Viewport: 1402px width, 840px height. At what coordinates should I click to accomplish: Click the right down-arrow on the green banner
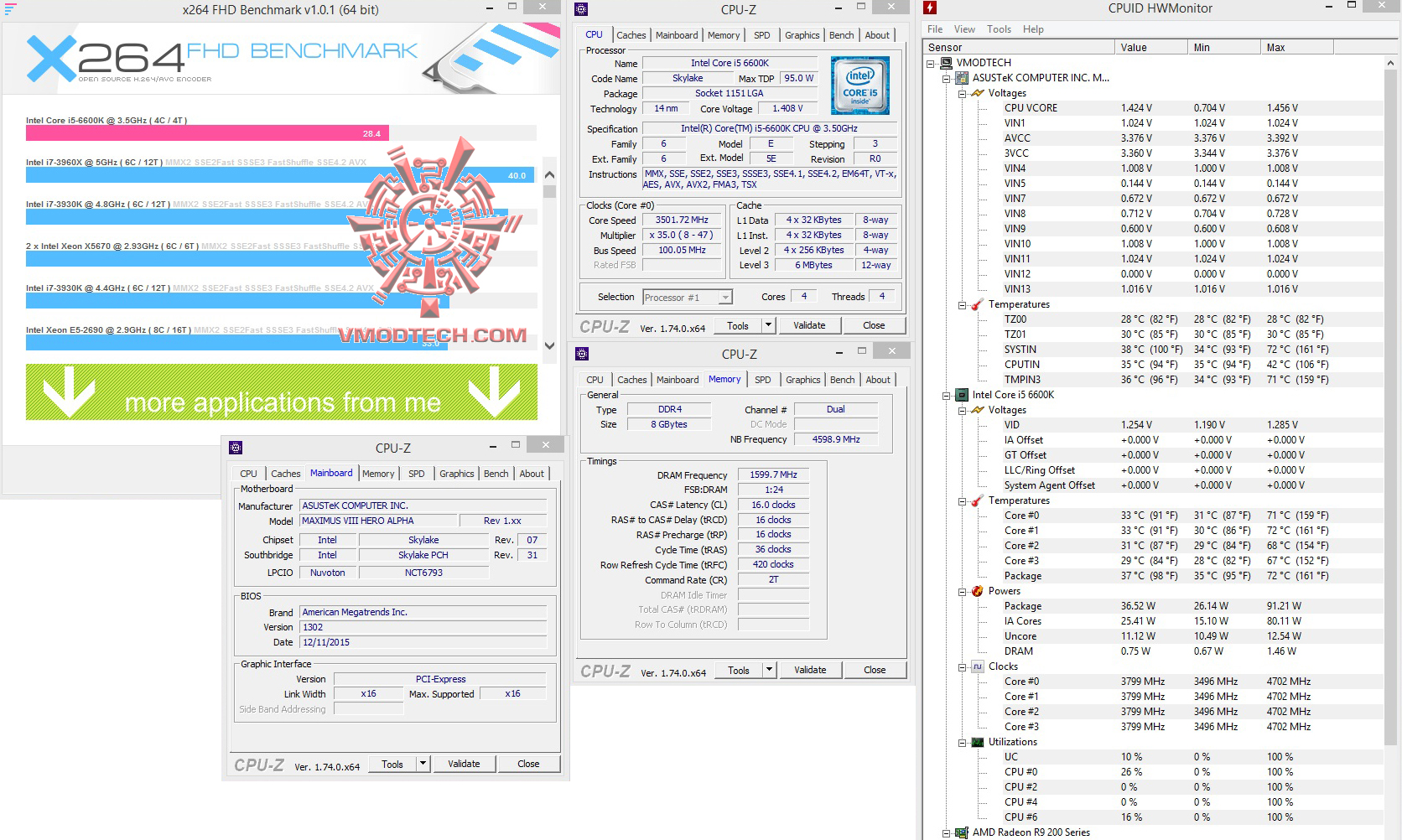tap(495, 392)
